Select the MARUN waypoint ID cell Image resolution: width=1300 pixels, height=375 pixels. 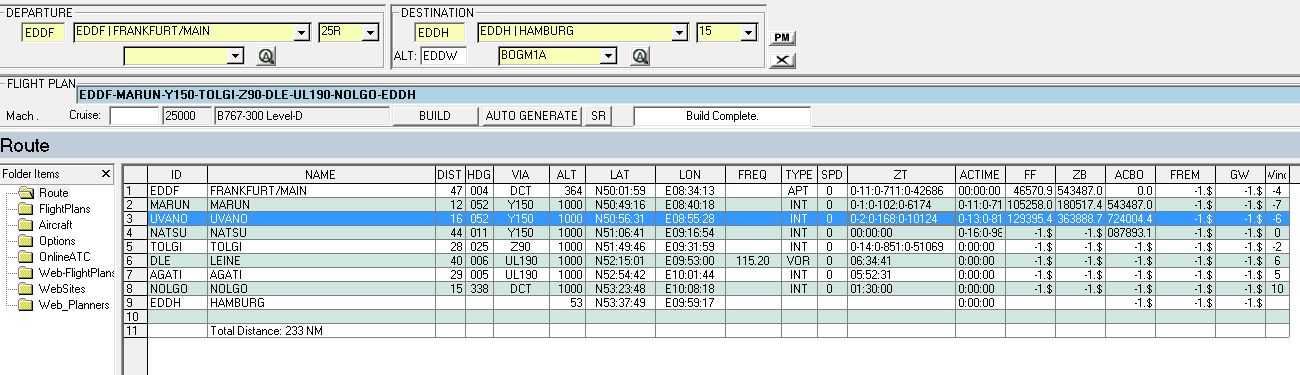click(x=176, y=204)
